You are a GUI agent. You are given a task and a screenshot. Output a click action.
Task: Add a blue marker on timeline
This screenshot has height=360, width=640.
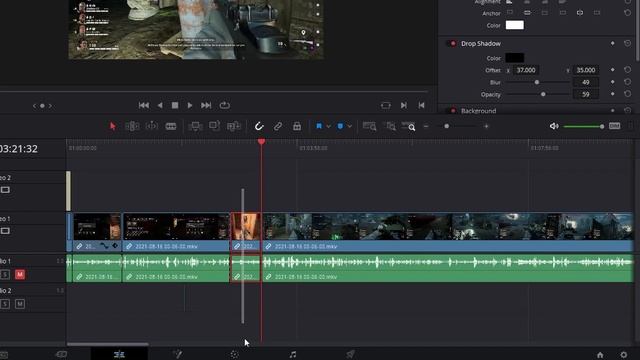coord(340,126)
